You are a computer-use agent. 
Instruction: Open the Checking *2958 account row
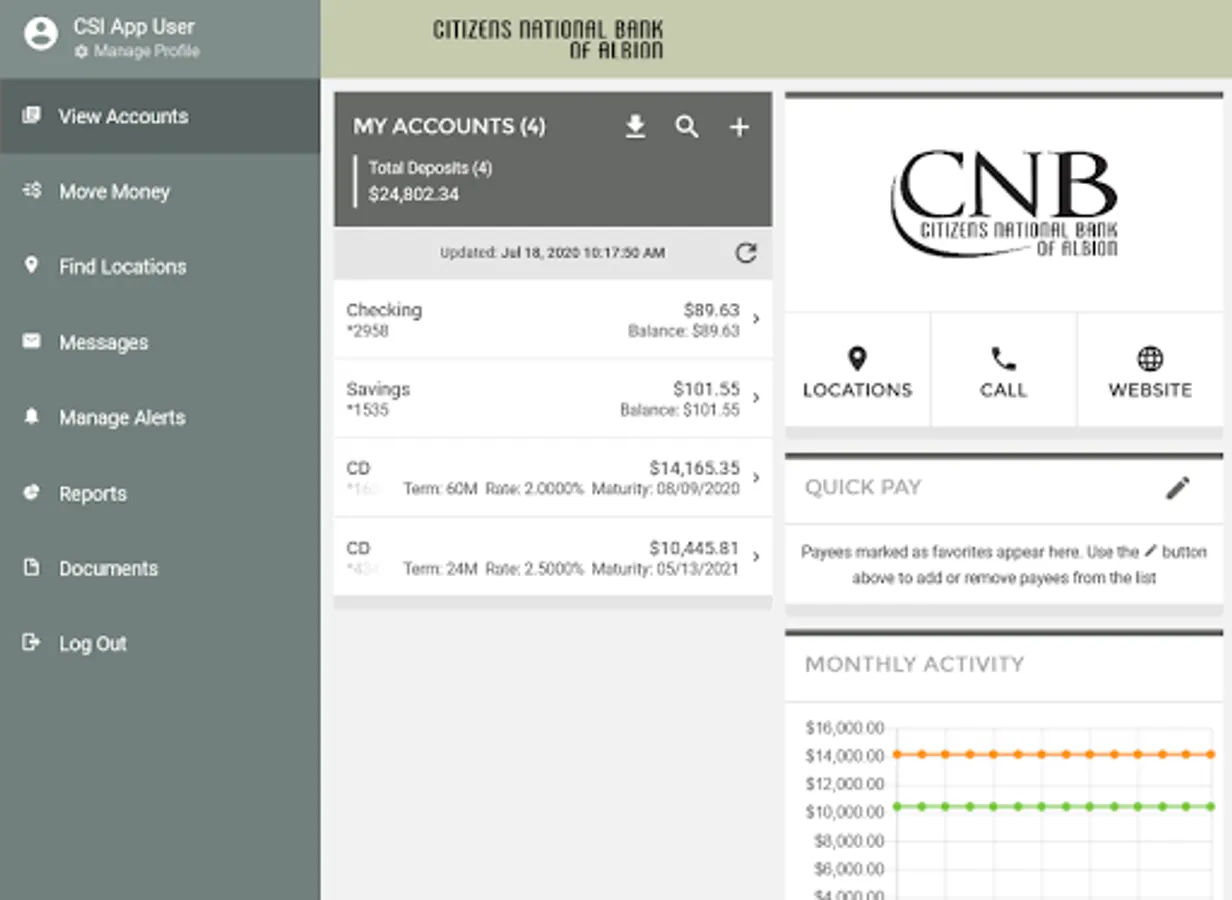click(553, 319)
